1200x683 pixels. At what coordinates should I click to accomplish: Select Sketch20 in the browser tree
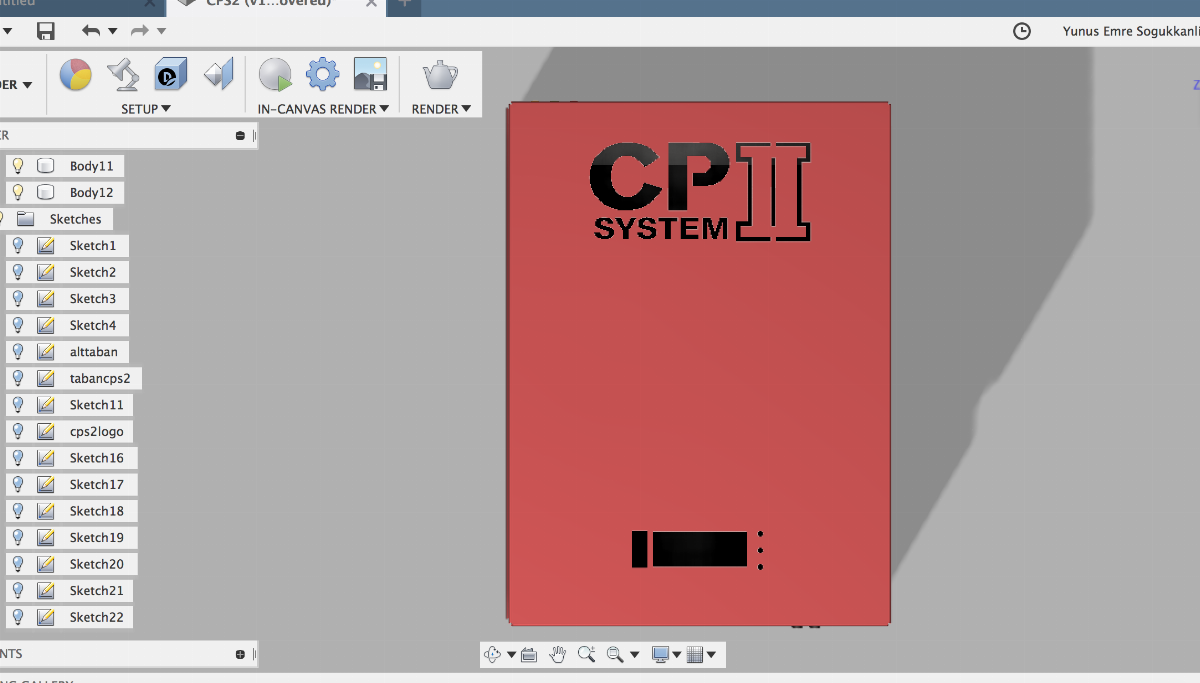pyautogui.click(x=97, y=564)
